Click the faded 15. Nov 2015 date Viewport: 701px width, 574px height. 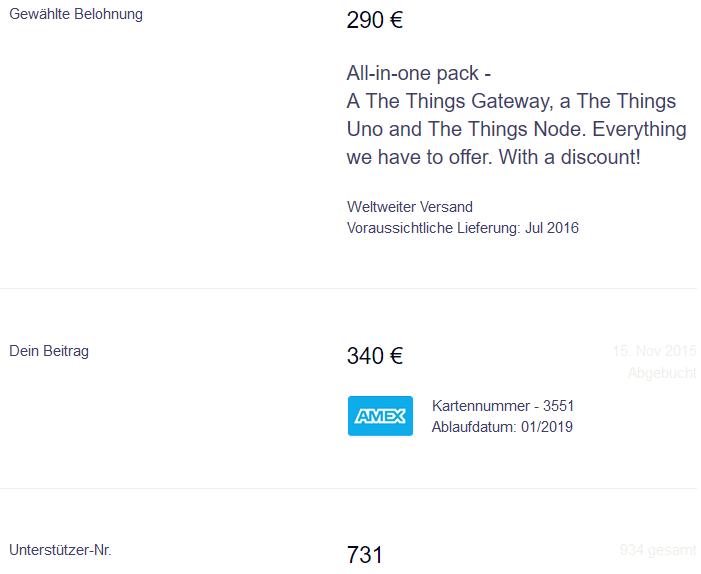654,351
